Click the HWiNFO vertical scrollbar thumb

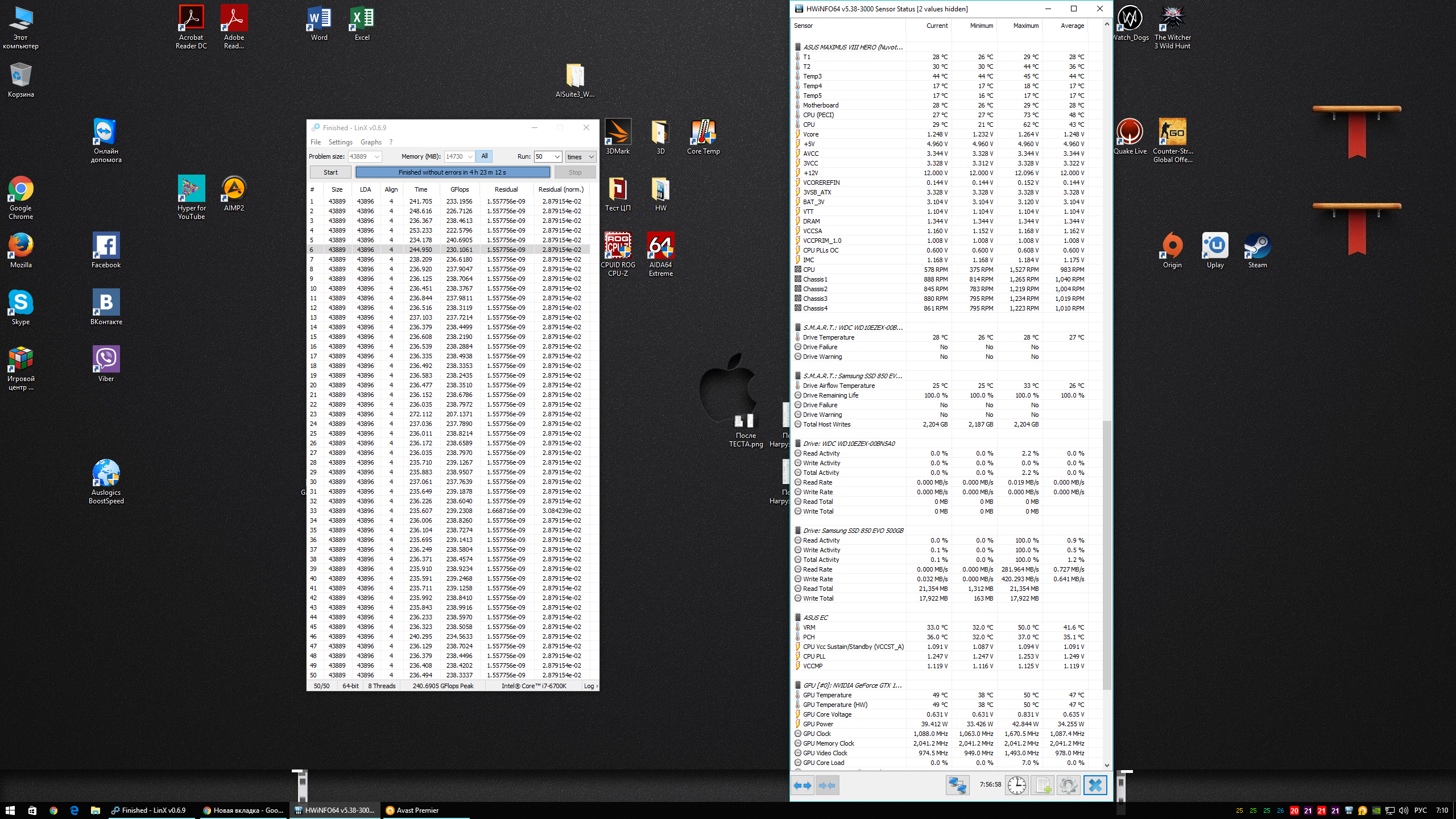pos(1106,555)
